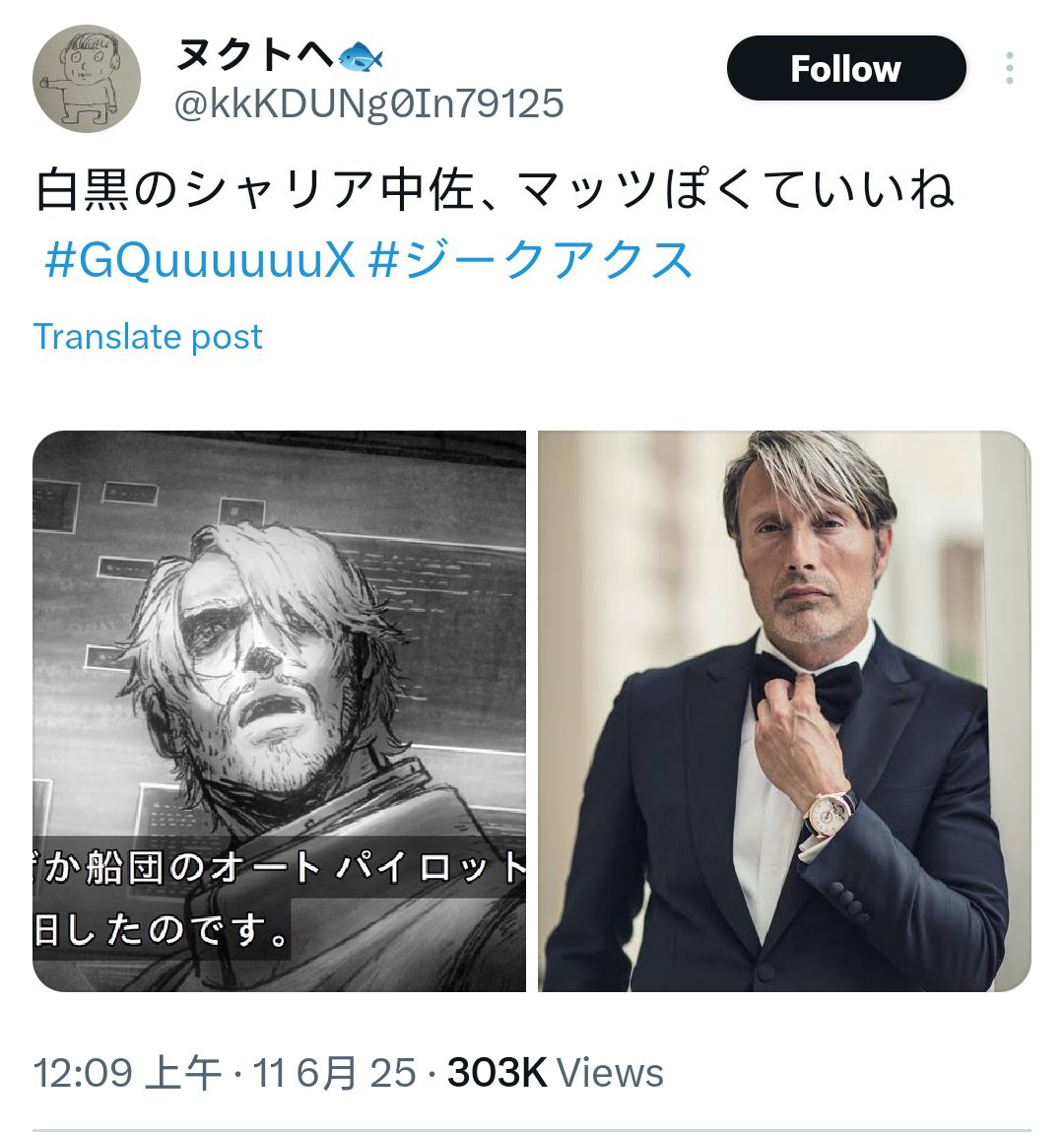The height and width of the screenshot is (1135, 1064).
Task: Open the post overflow menu via three dots
Action: pos(1011,67)
